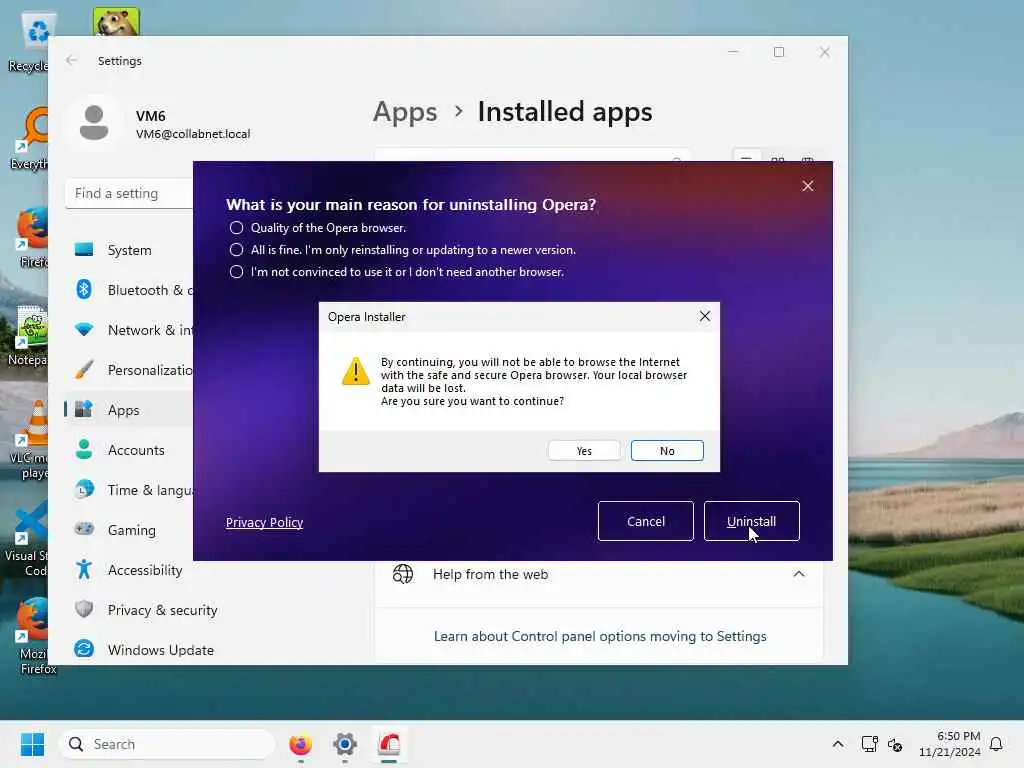Viewport: 1024px width, 768px height.
Task: Open Firefox from the taskbar
Action: click(x=300, y=744)
